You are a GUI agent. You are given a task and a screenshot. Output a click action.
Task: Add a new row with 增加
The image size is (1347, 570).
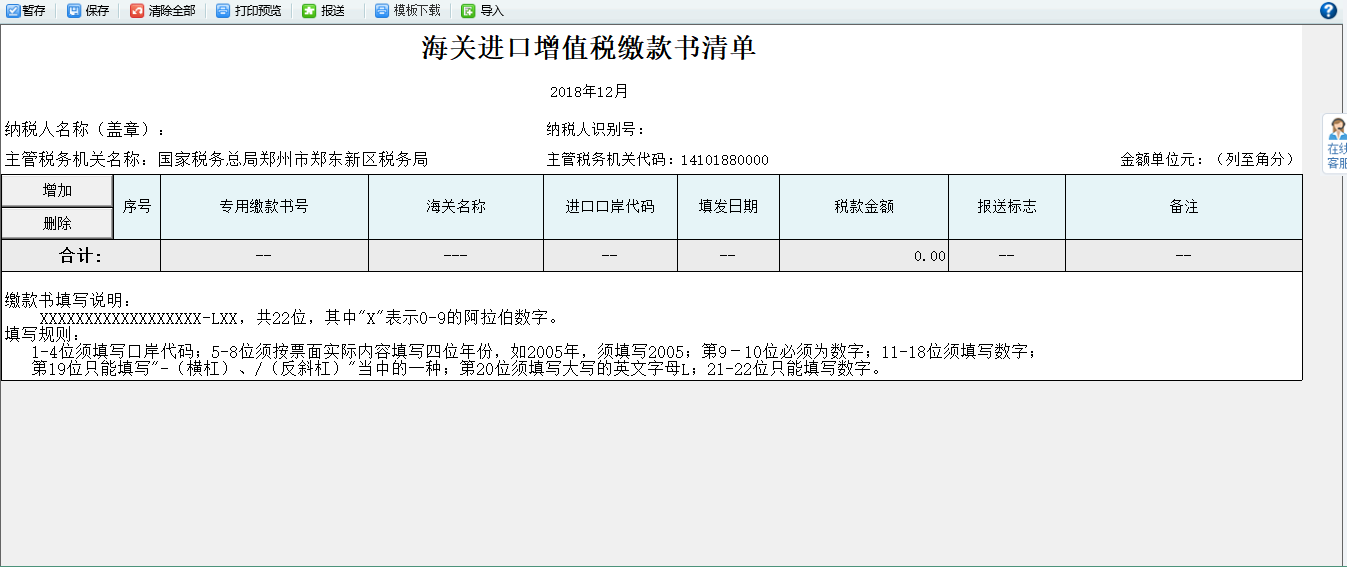[x=57, y=191]
